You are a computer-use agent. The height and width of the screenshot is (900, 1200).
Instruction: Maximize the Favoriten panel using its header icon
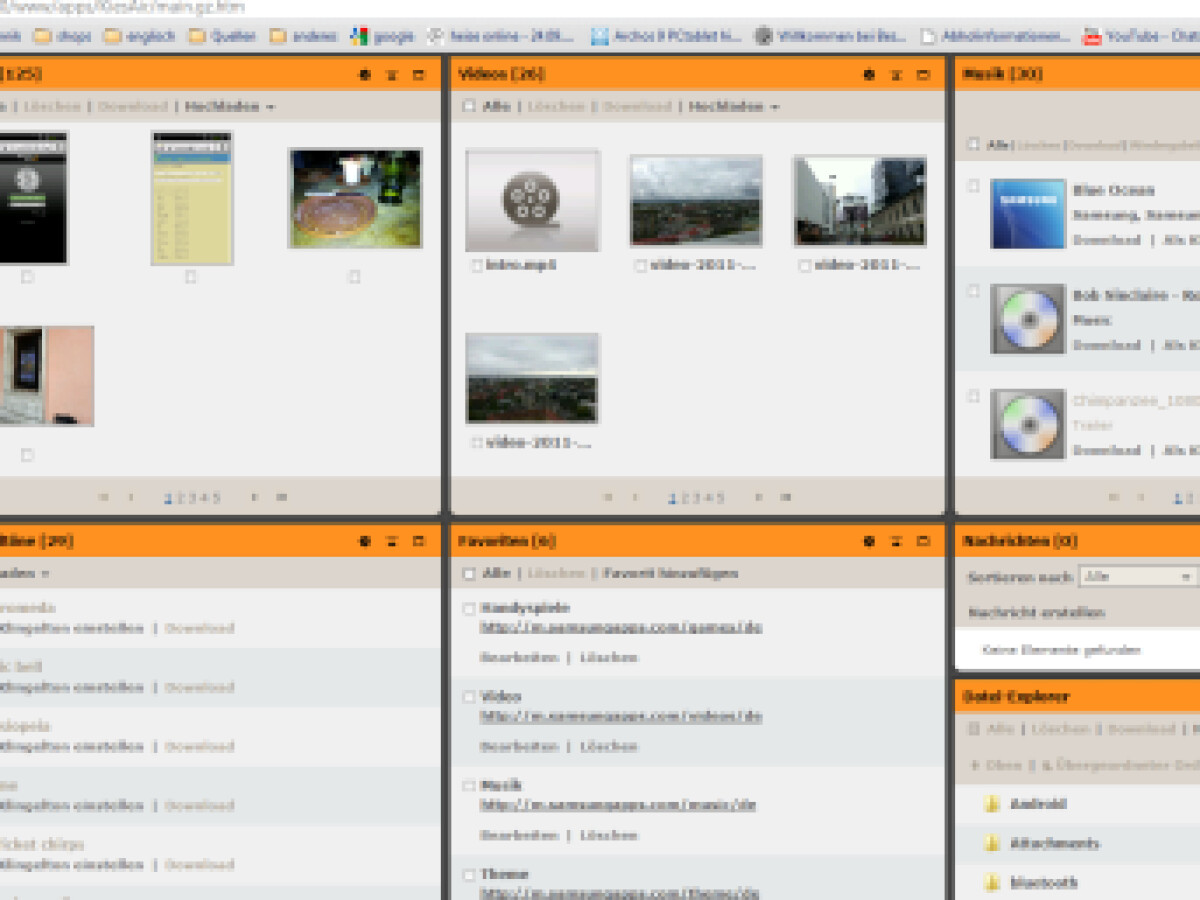click(923, 541)
